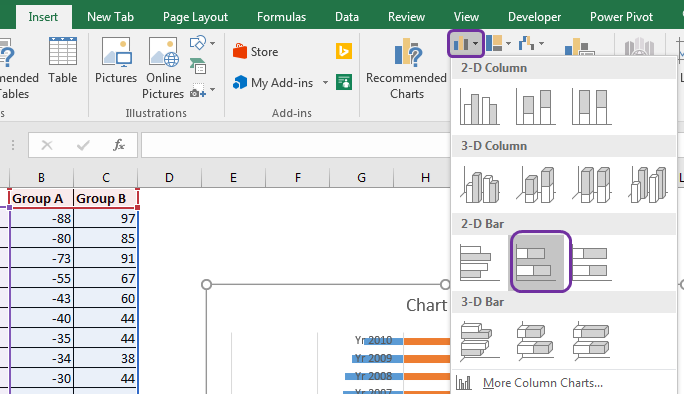Open Online Pictures search

163,68
